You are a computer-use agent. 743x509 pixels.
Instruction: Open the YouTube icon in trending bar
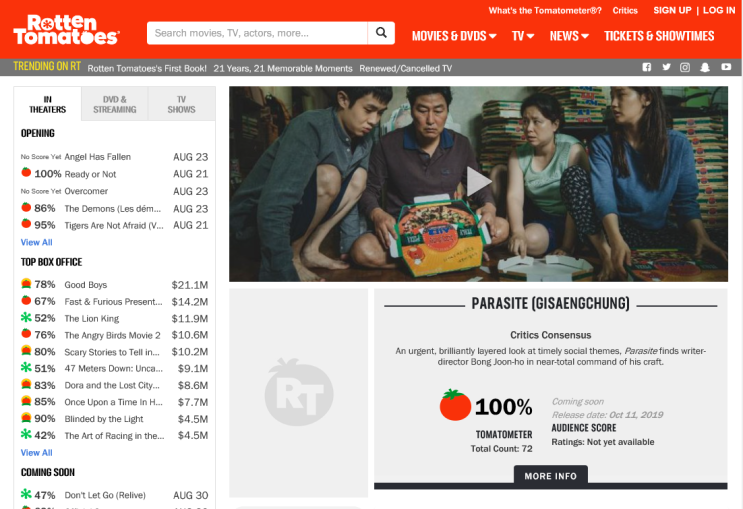726,67
